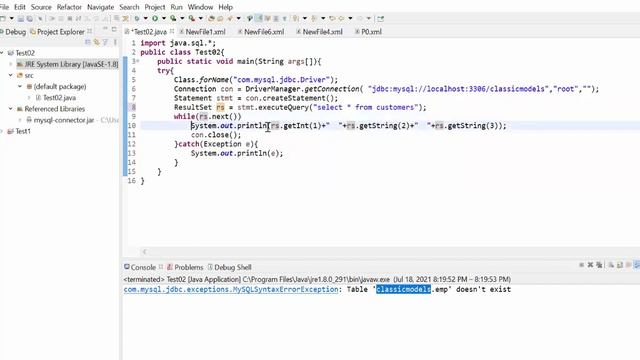Expand the JRE System Library node

pyautogui.click(x=11, y=64)
